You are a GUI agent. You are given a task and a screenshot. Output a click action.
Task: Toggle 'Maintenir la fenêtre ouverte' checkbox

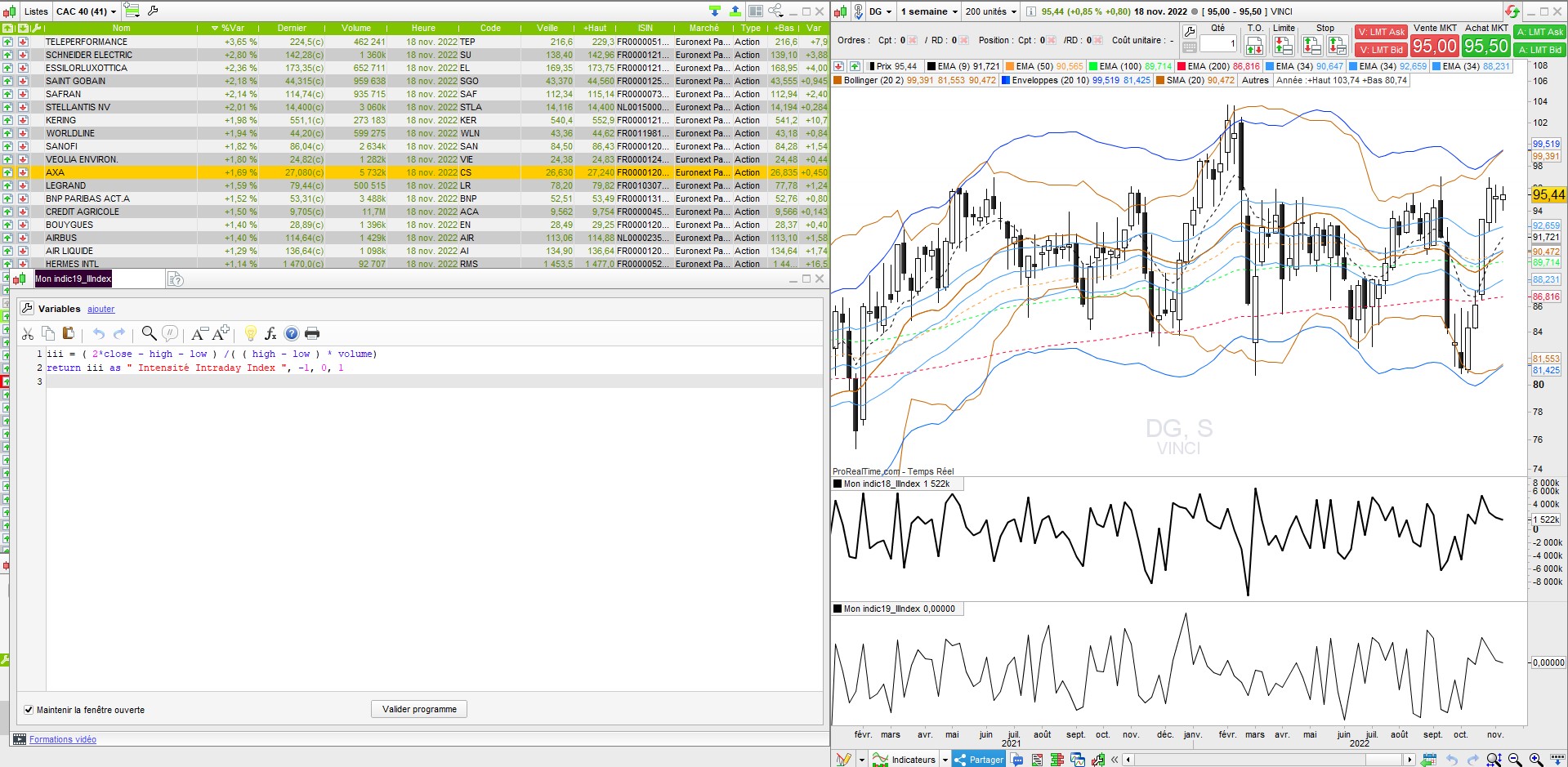29,710
